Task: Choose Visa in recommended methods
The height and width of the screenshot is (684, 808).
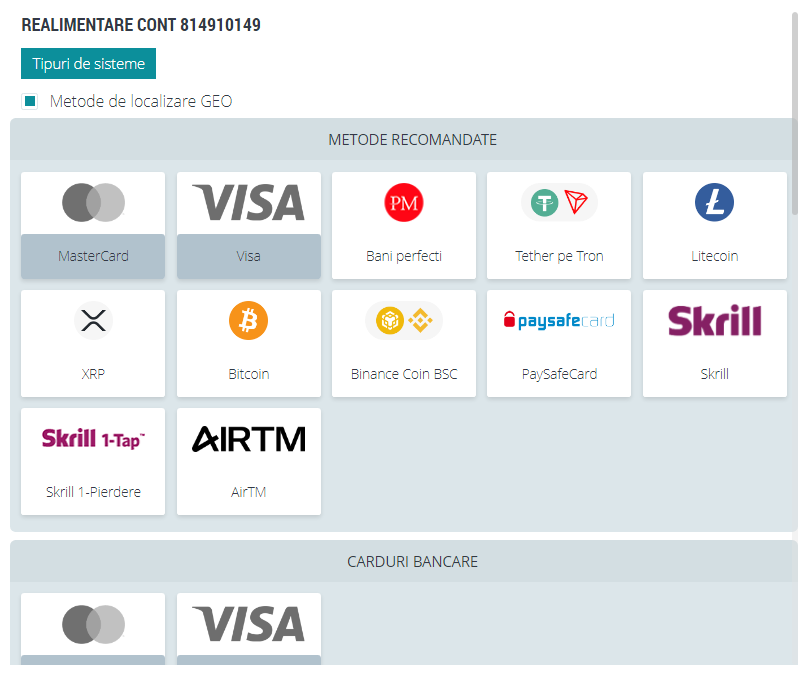Action: click(248, 225)
